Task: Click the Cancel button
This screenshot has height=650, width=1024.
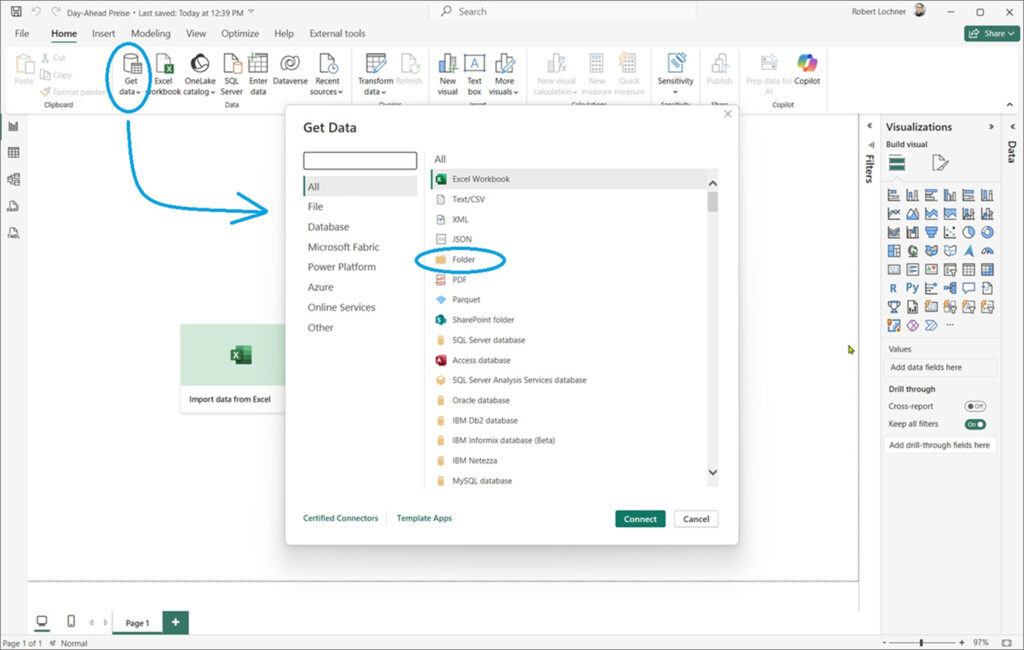Action: pyautogui.click(x=696, y=519)
